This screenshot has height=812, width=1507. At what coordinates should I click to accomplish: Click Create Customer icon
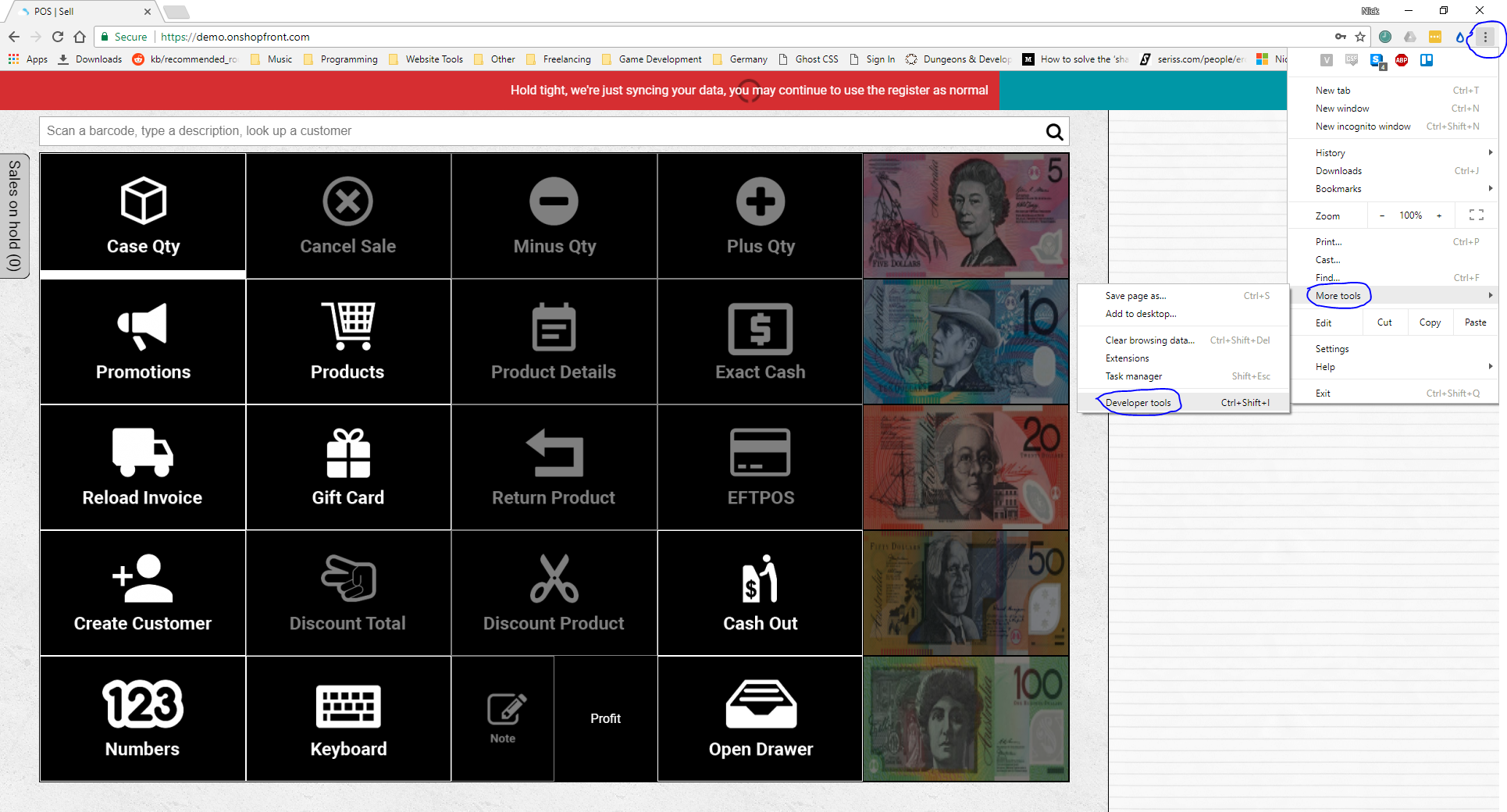143,579
